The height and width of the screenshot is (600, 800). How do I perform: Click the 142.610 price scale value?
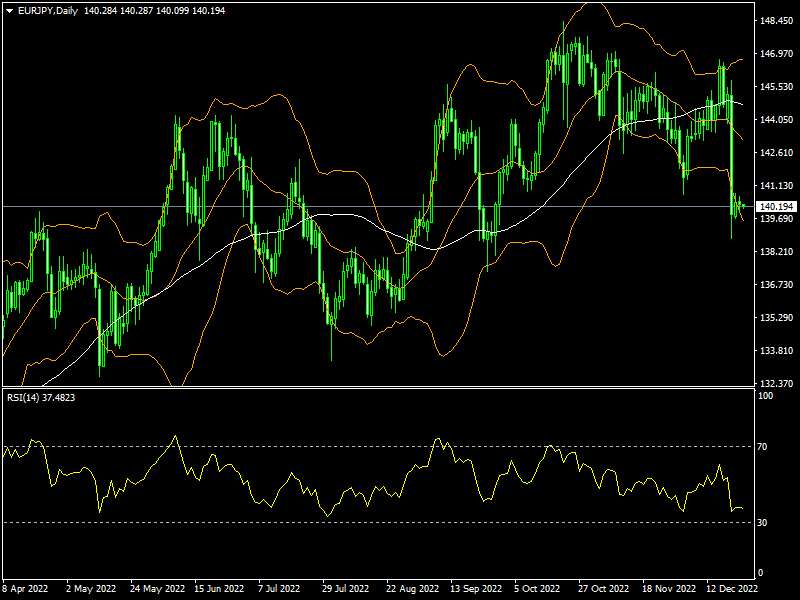pyautogui.click(x=776, y=153)
